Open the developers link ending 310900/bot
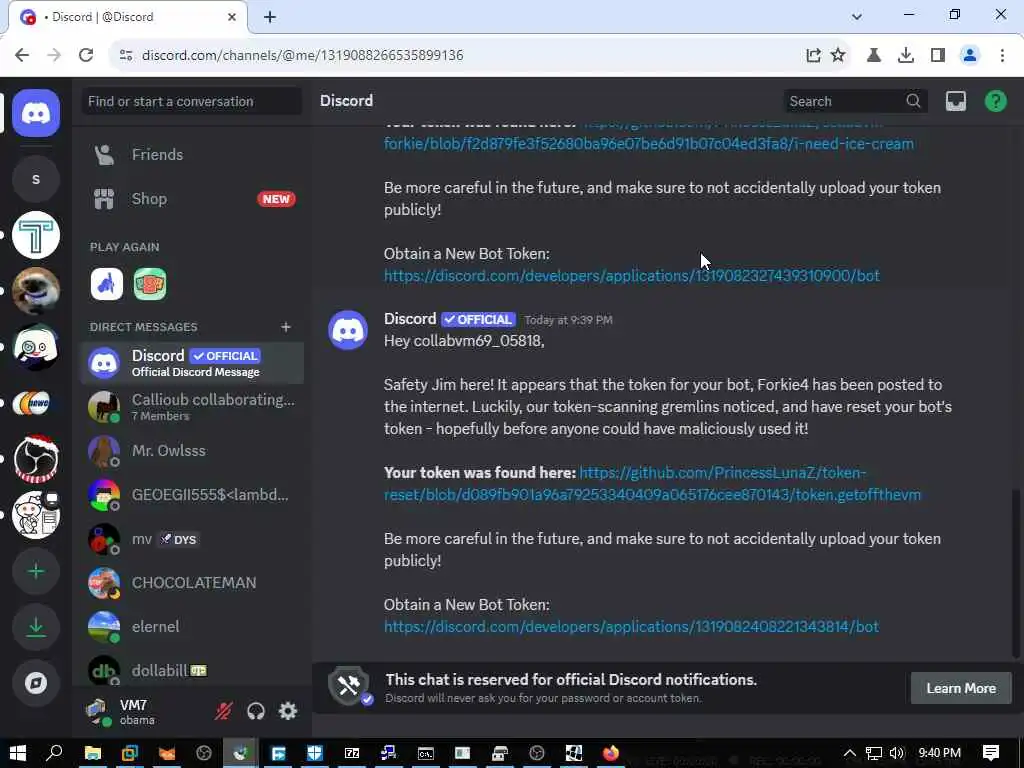Image resolution: width=1024 pixels, height=768 pixels. tap(632, 276)
